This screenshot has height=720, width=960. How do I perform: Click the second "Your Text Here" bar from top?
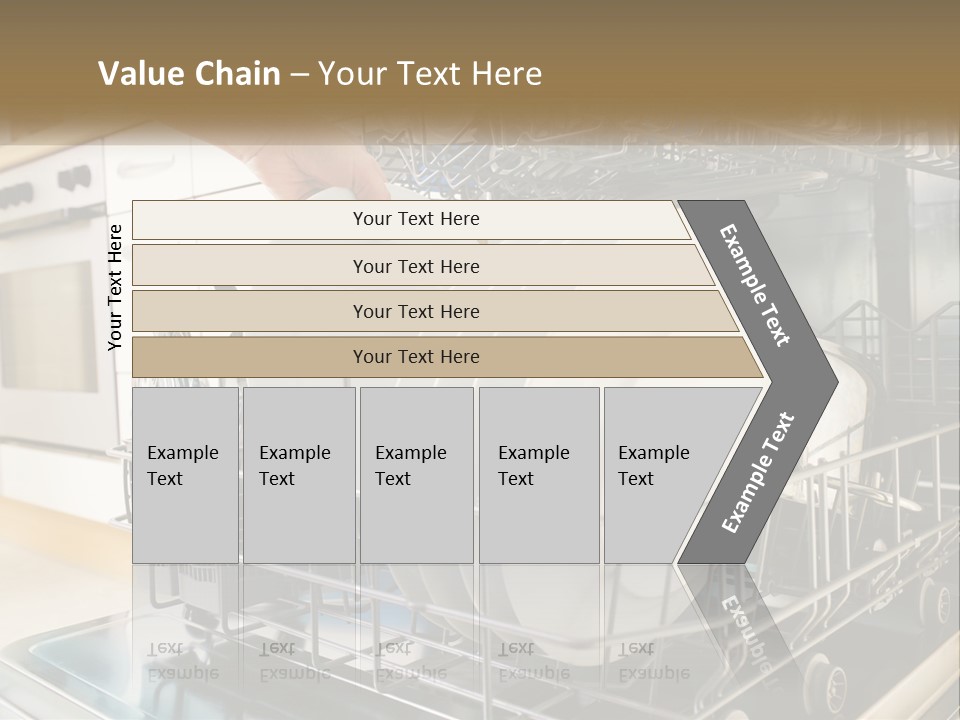click(416, 266)
